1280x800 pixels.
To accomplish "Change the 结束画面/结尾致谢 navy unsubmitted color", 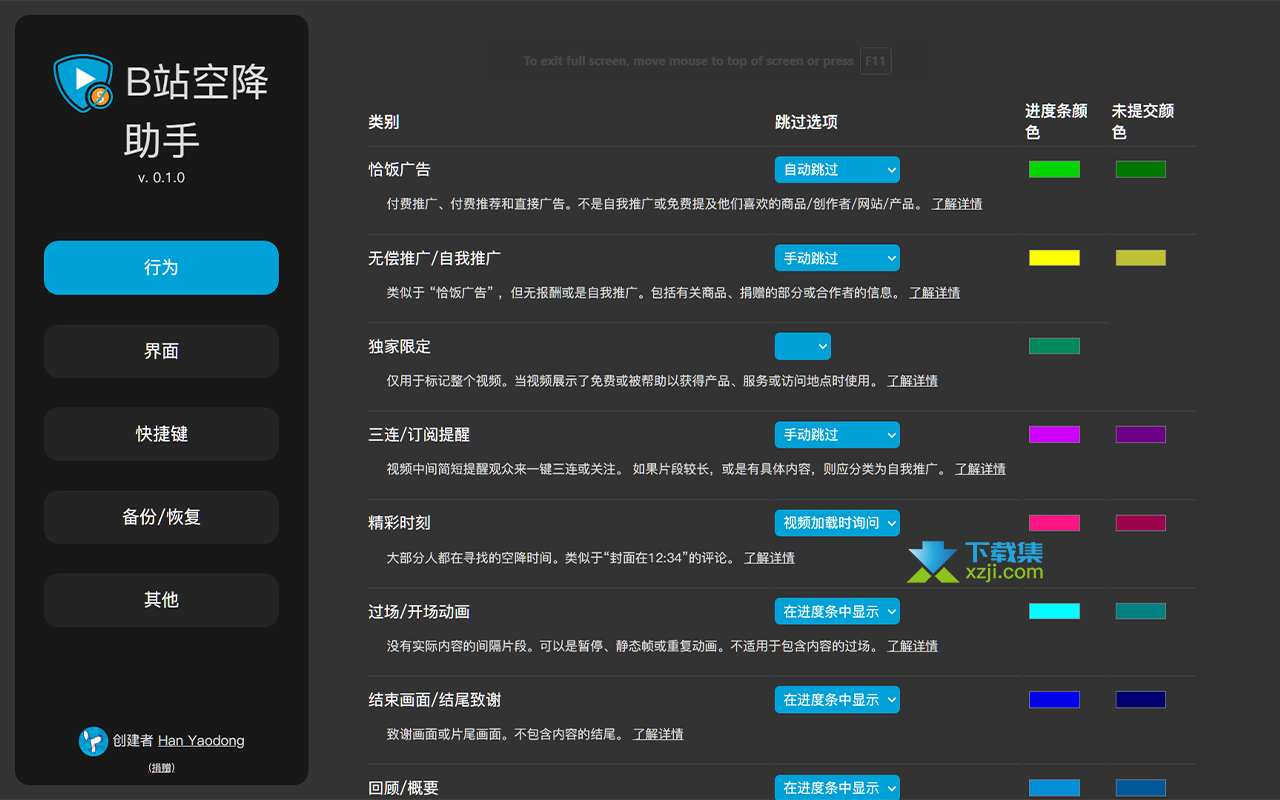I will pyautogui.click(x=1141, y=699).
